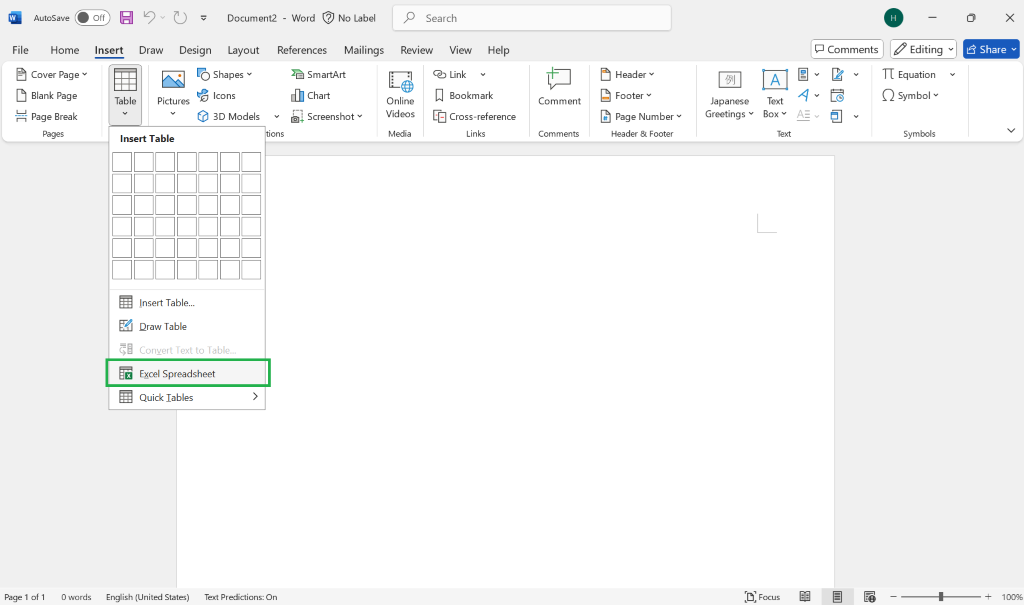Switch to the Design tab
1024x605 pixels.
point(195,50)
